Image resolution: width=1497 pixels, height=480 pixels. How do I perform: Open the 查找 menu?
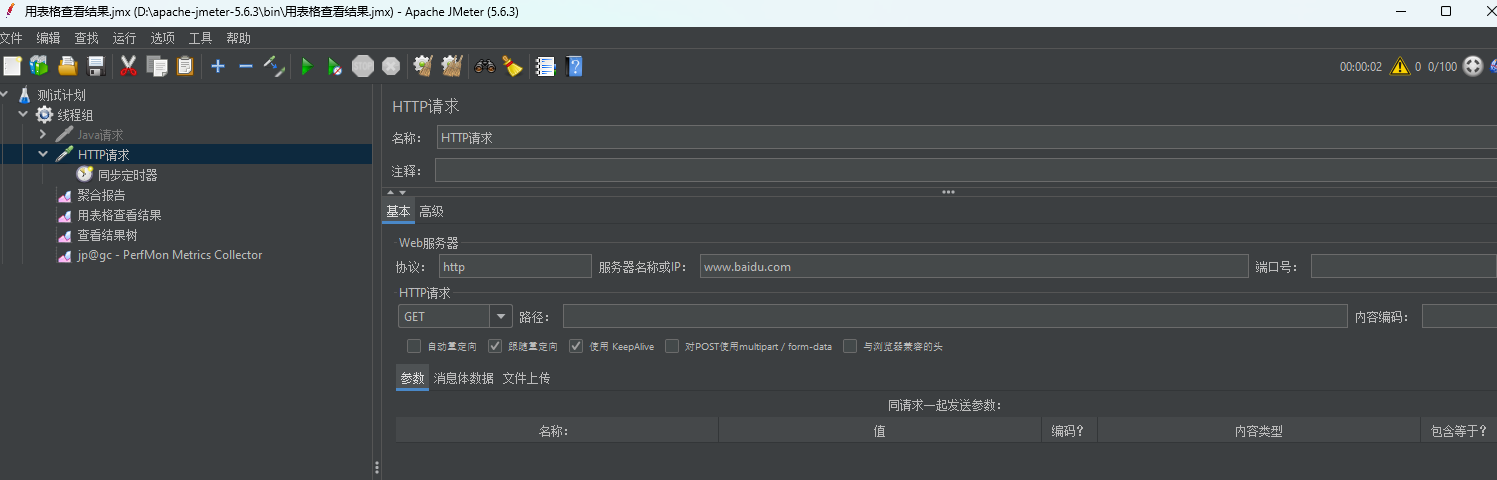pos(86,38)
